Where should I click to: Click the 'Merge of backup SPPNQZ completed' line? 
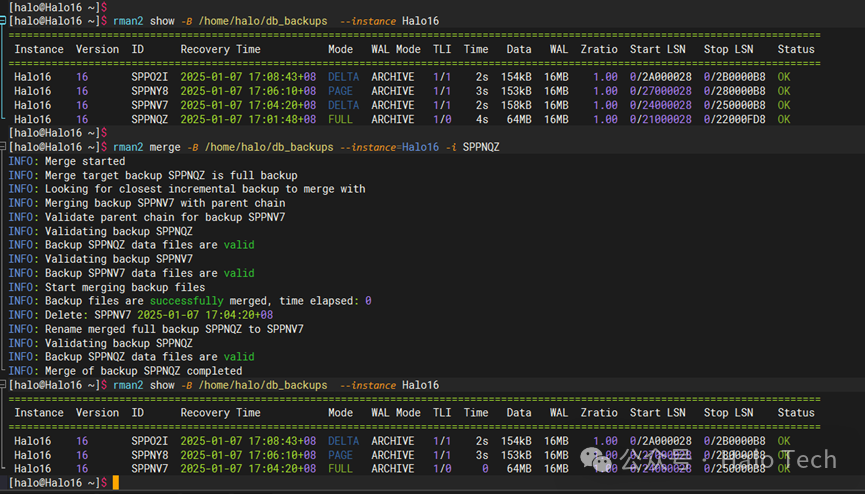125,371
